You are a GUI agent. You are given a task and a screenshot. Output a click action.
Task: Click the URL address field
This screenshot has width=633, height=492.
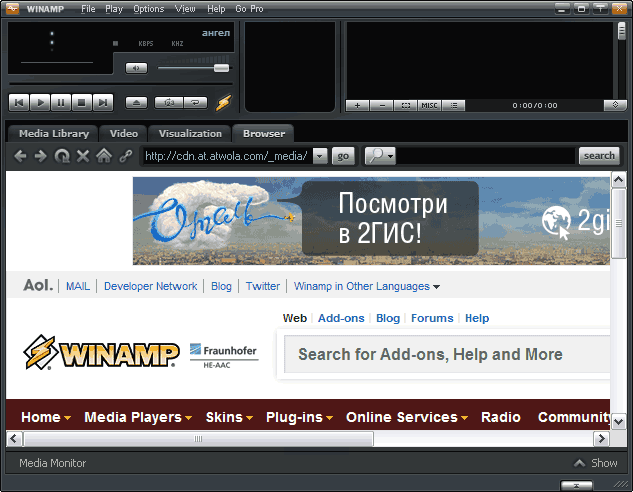[x=227, y=156]
